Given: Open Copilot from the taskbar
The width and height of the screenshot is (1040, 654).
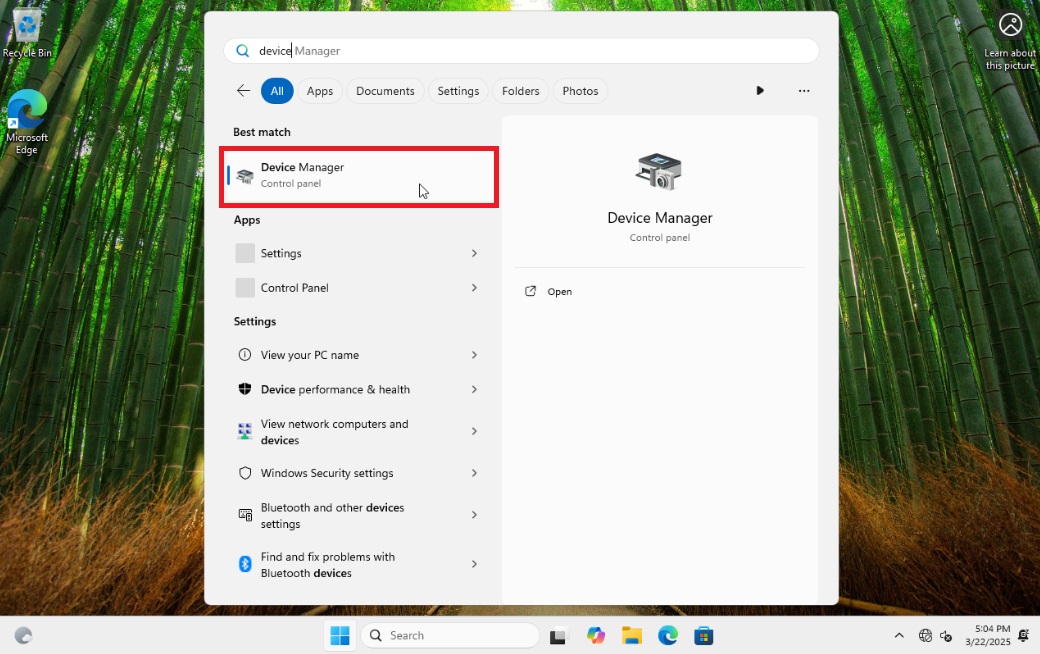Looking at the screenshot, I should click(596, 635).
